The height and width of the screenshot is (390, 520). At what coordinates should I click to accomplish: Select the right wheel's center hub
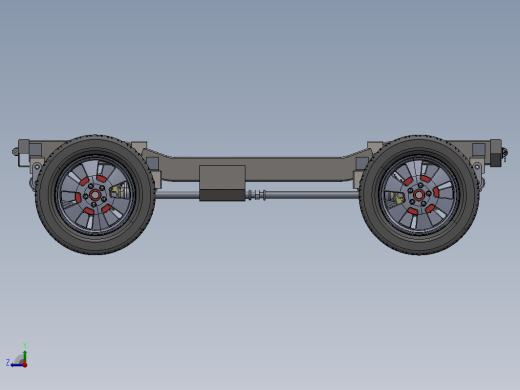click(419, 195)
